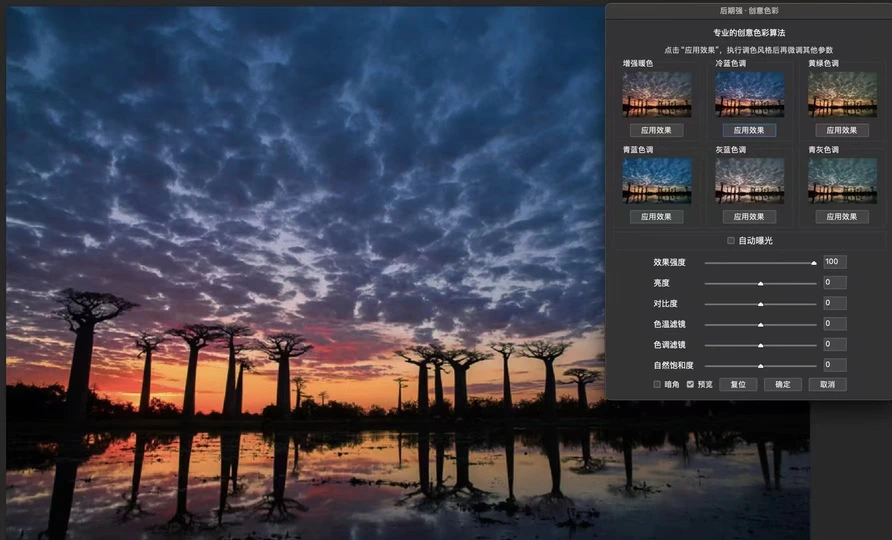Apply the 增强暖色 effect with 应用效果

656,130
